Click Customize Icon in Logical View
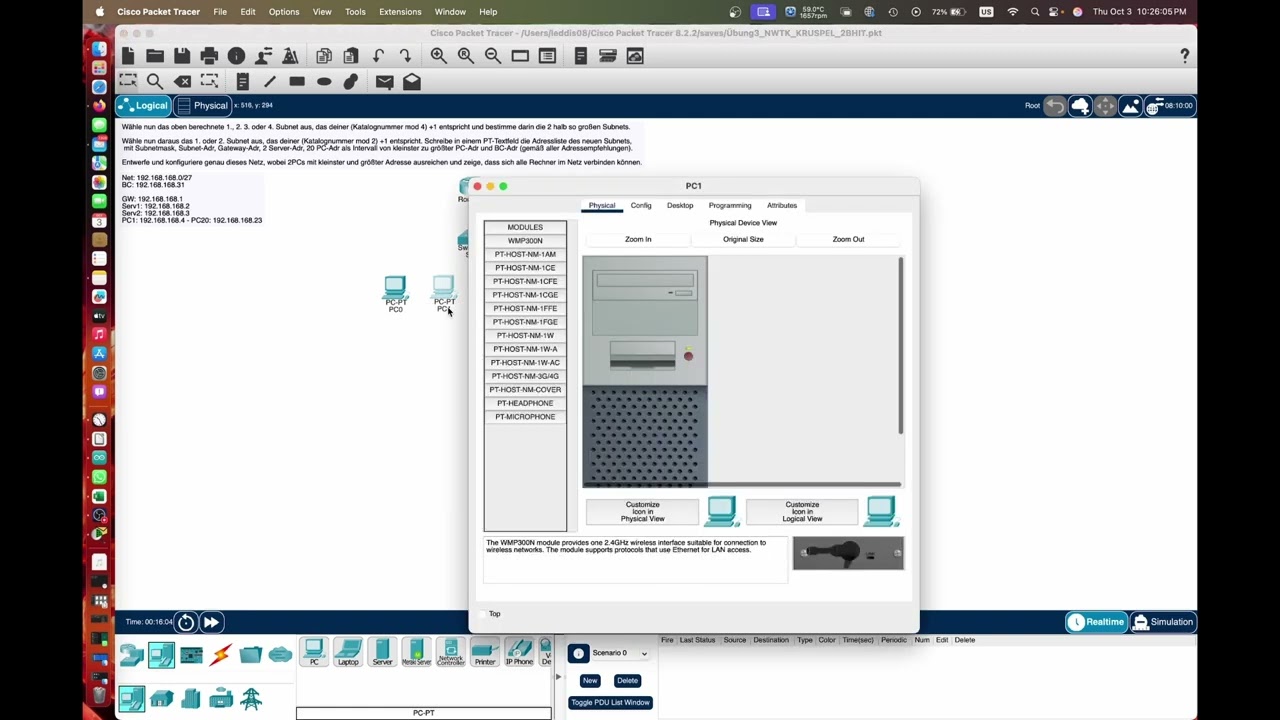Viewport: 1280px width, 720px height. [802, 512]
